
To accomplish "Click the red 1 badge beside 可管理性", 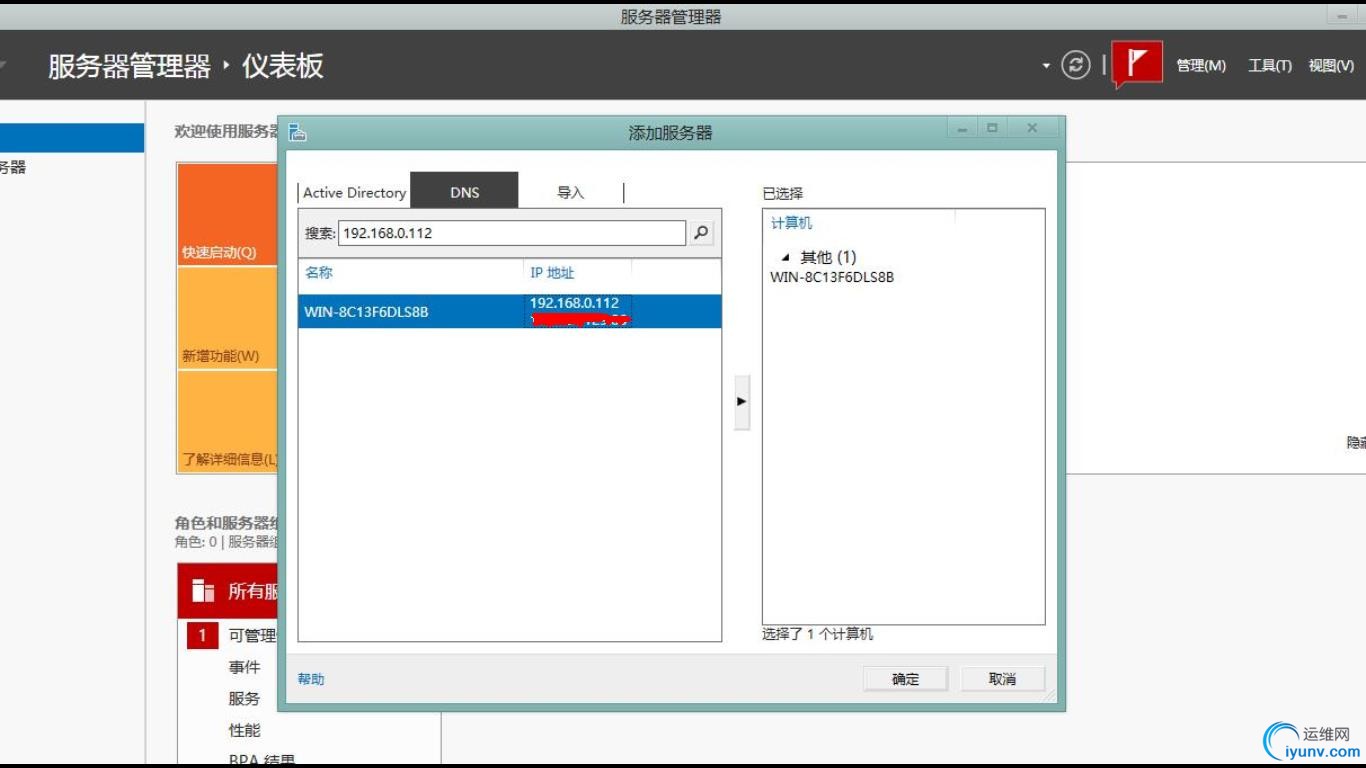I will click(x=202, y=635).
